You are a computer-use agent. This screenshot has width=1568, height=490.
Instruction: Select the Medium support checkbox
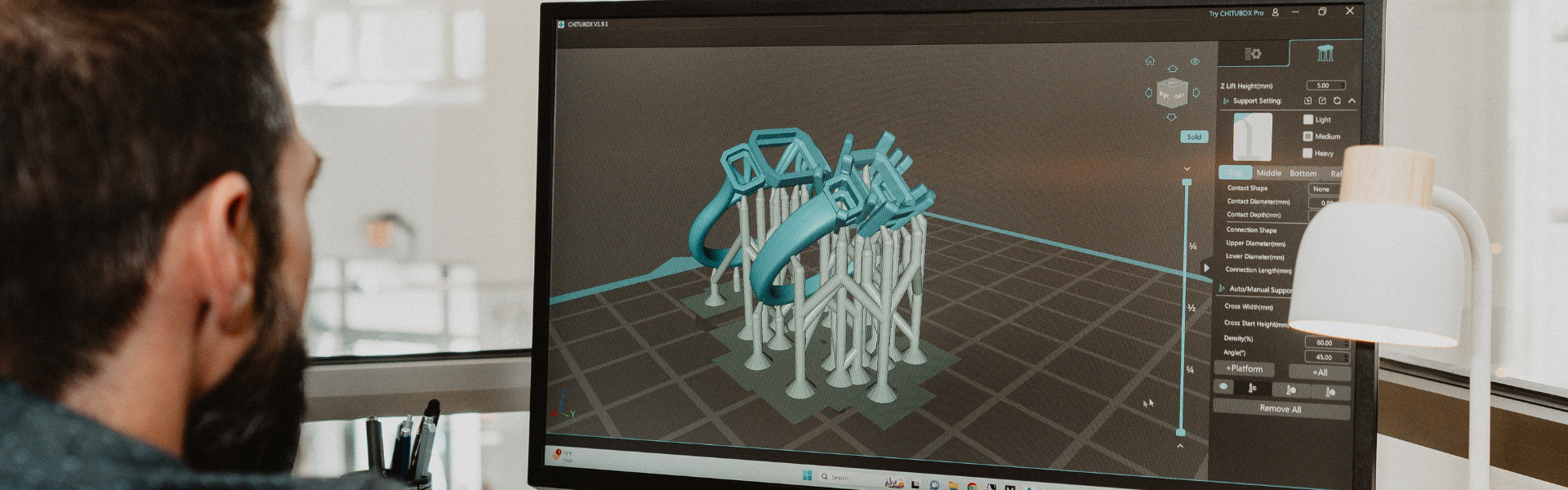[x=1307, y=136]
